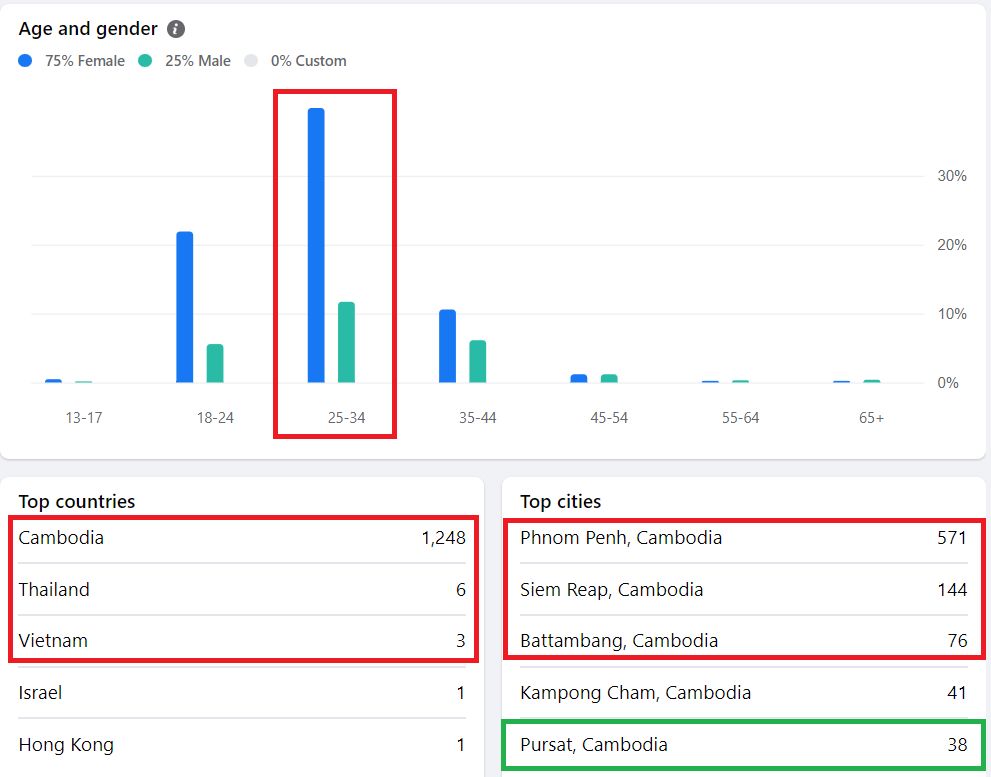Screen dimensions: 991x777
Task: Select the '75% Female' legend label
Action: pos(85,61)
